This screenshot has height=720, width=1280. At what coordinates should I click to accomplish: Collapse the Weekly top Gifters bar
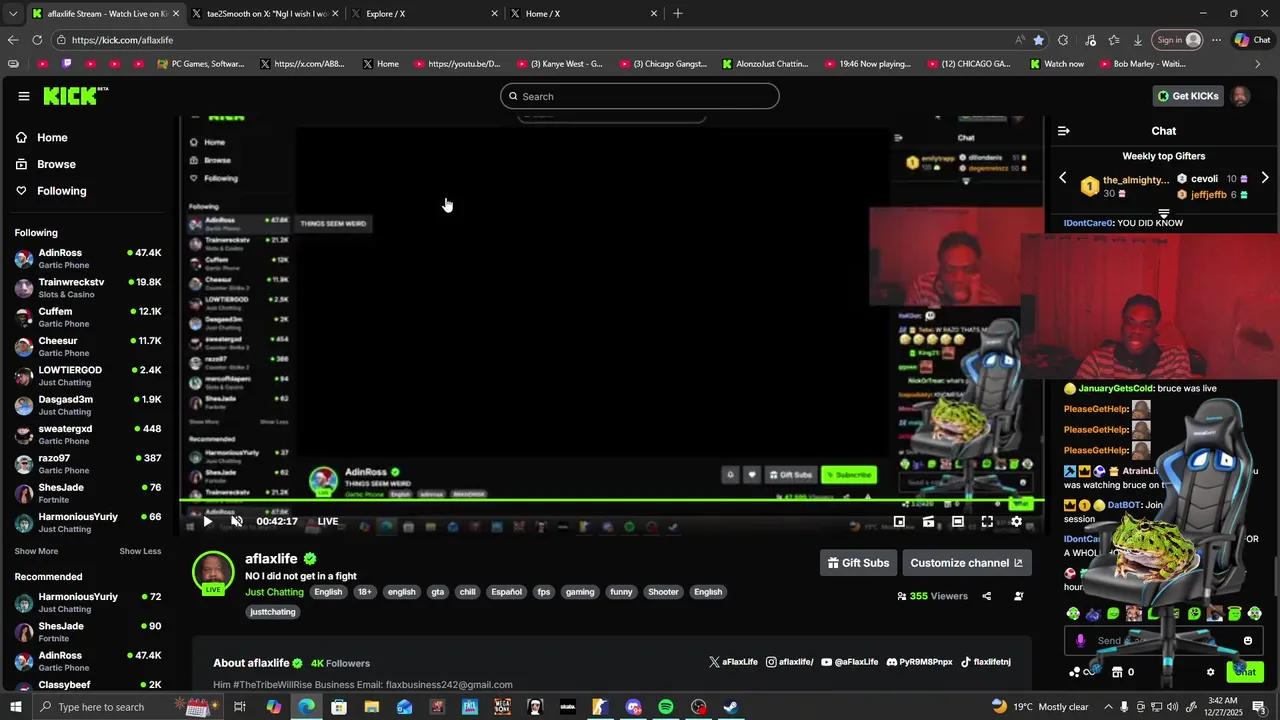1164,213
